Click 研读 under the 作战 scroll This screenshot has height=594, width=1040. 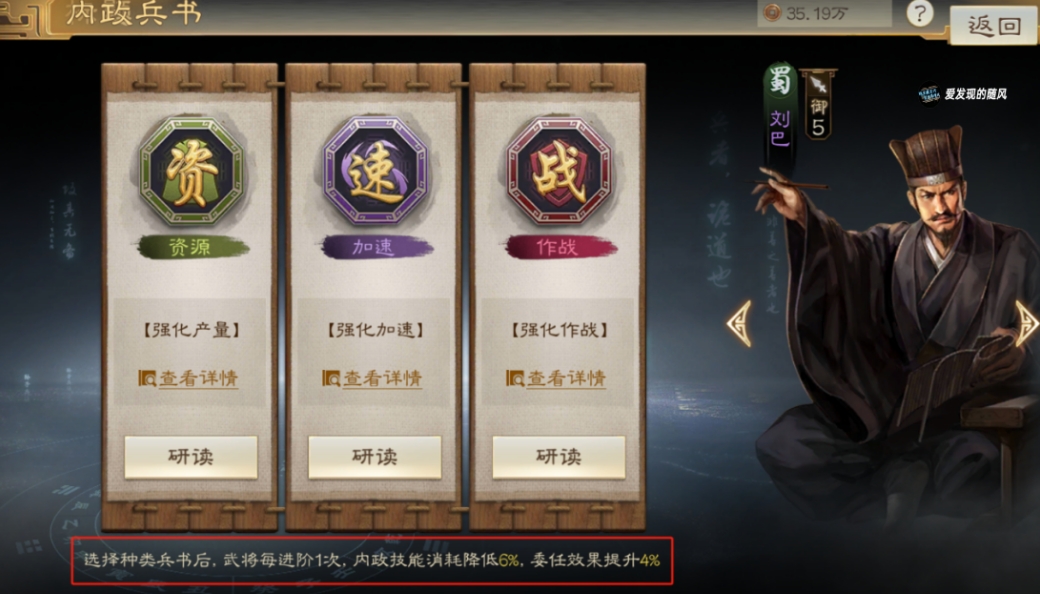click(x=558, y=457)
